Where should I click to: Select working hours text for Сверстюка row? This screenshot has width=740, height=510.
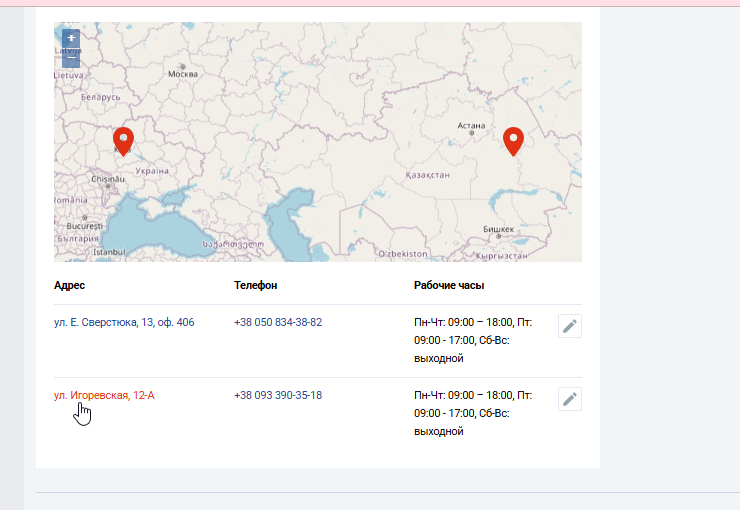[x=473, y=340]
